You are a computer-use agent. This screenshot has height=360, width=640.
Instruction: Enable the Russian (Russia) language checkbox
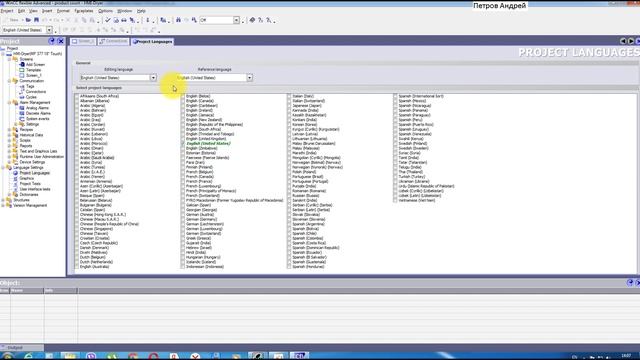[x=289, y=196]
